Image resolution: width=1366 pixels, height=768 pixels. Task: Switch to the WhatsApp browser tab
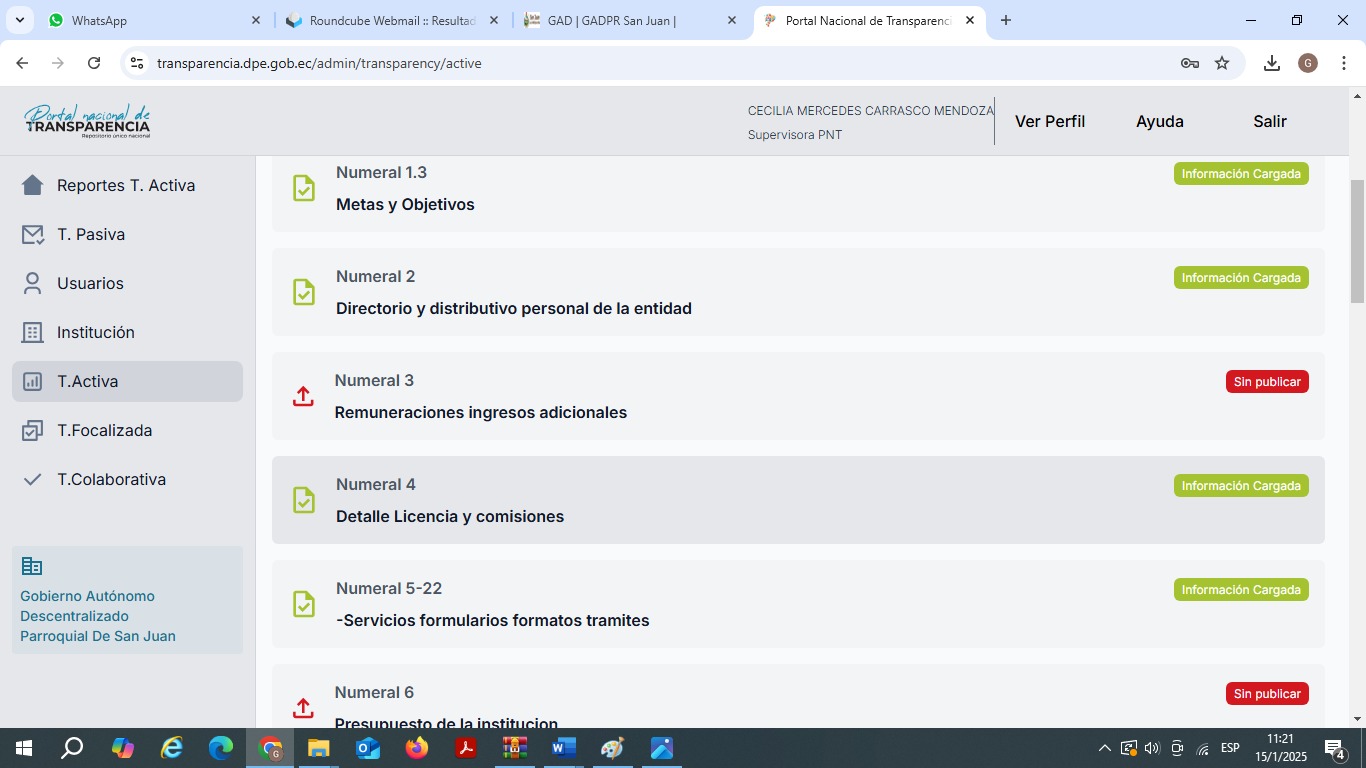tap(150, 20)
